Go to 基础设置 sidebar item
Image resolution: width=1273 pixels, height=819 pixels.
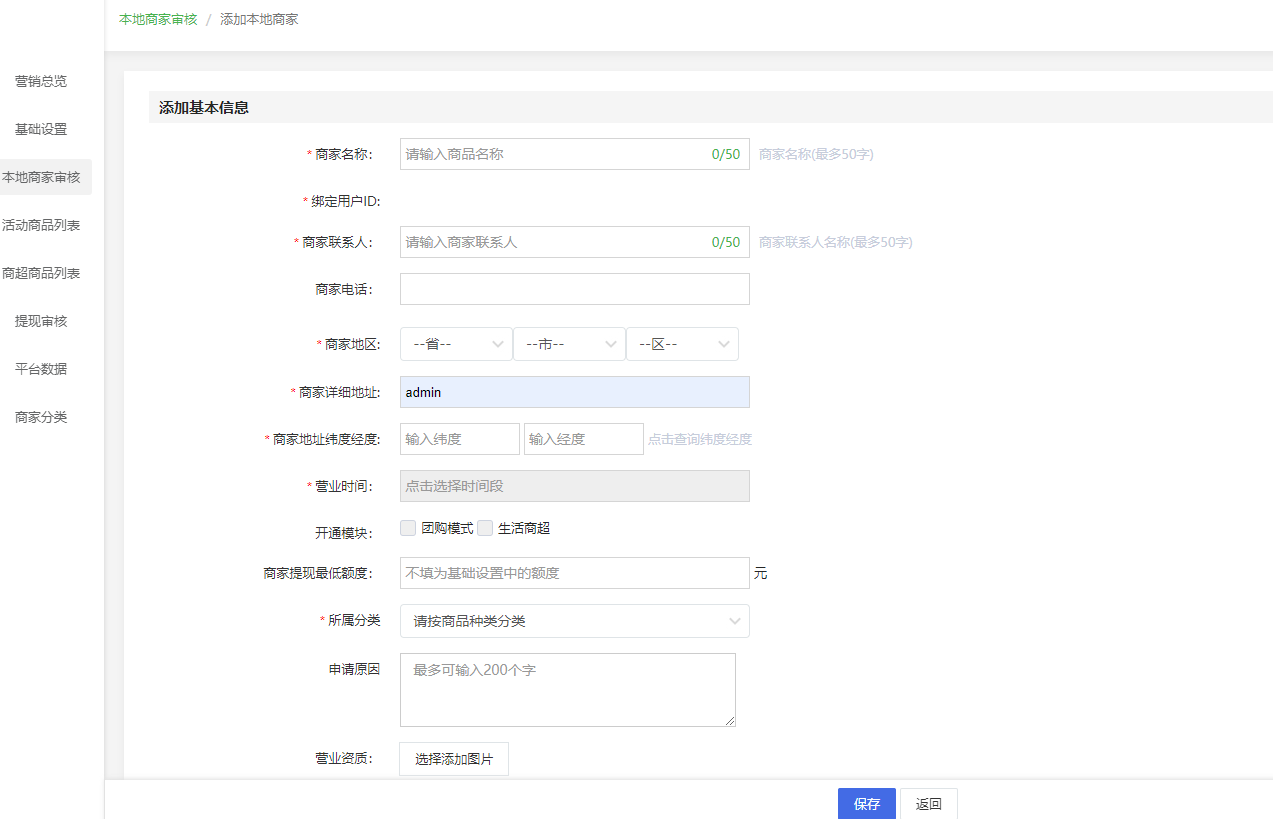click(41, 129)
